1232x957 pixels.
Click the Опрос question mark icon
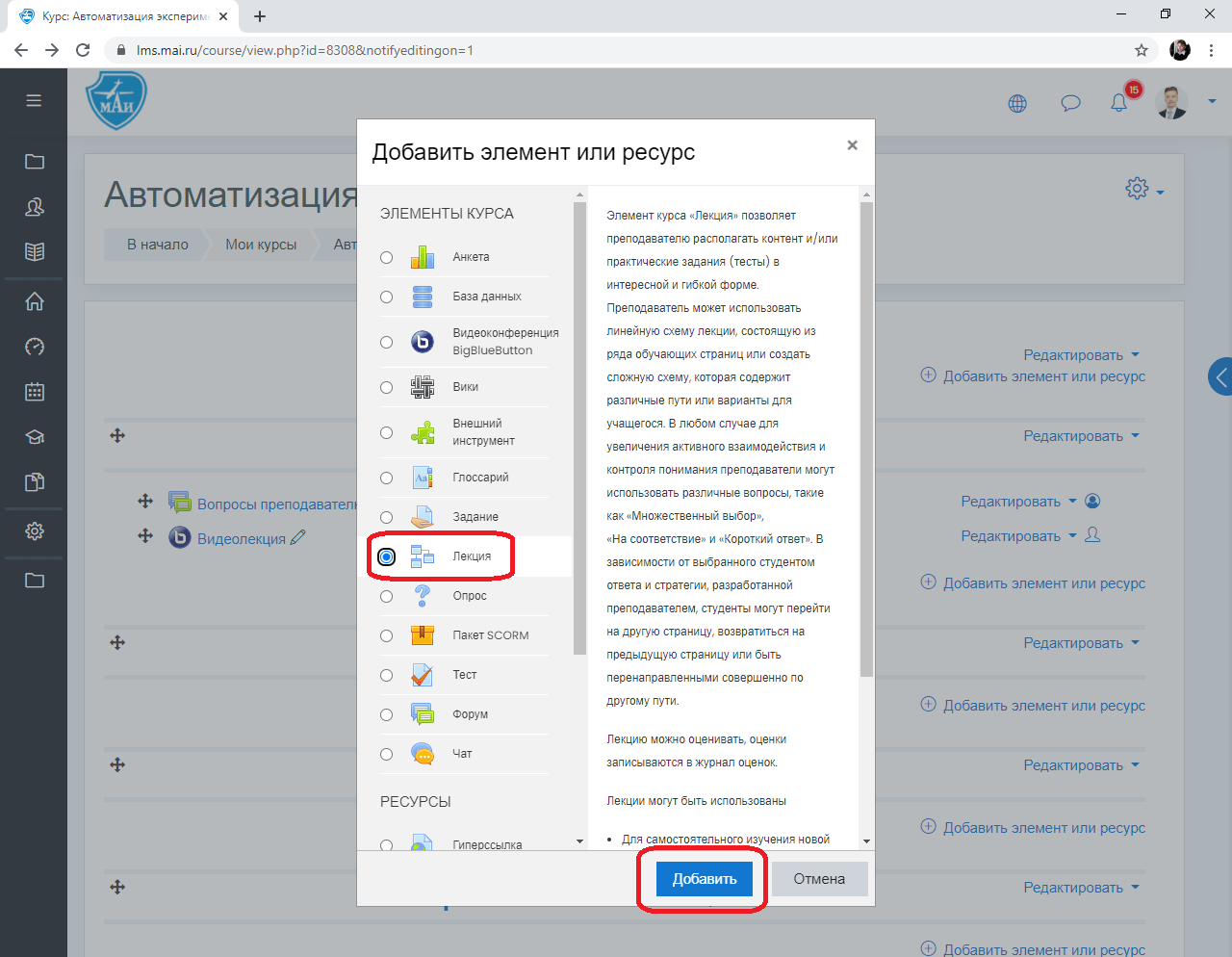[423, 596]
